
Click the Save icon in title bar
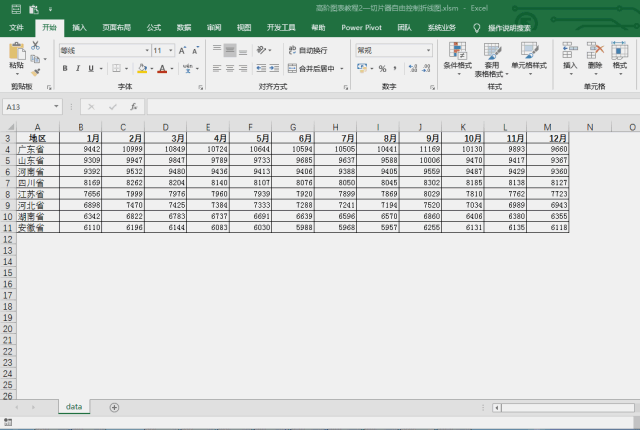pyautogui.click(x=16, y=9)
